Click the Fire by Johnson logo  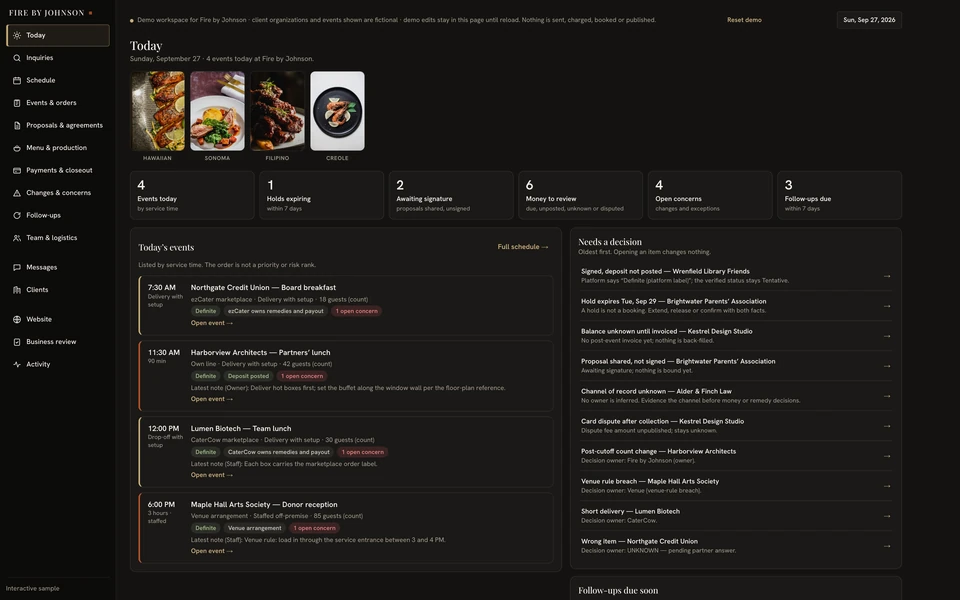(50, 13)
